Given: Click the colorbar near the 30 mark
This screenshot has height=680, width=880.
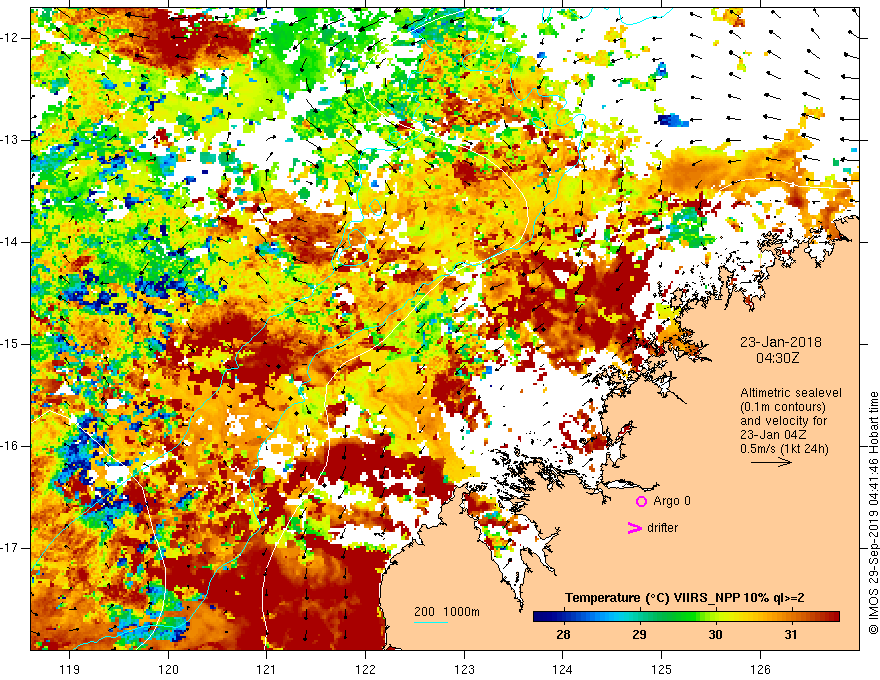Looking at the screenshot, I should [715, 617].
